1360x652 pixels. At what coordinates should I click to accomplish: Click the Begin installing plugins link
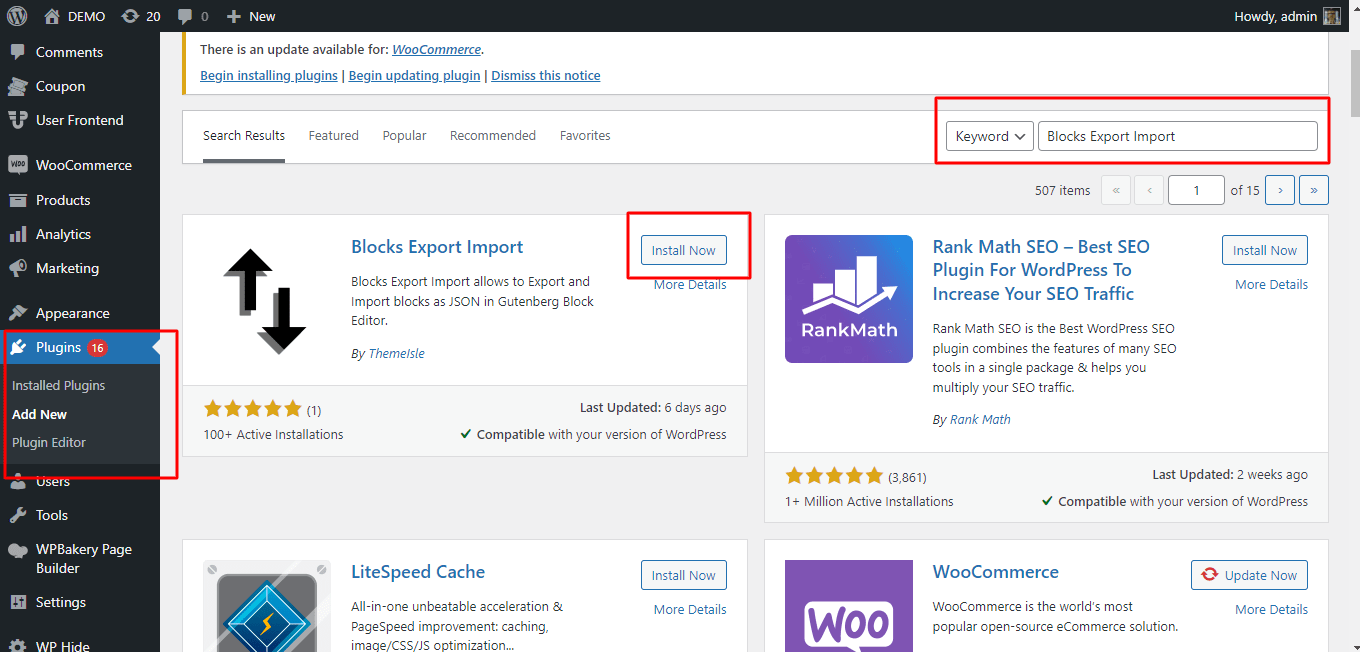[269, 75]
